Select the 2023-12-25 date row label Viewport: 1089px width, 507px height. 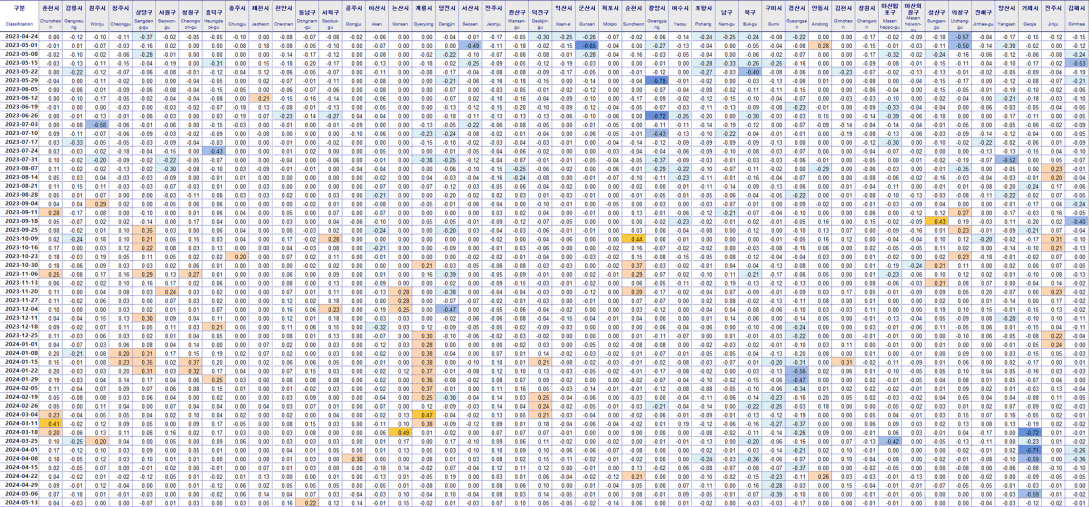pyautogui.click(x=20, y=335)
